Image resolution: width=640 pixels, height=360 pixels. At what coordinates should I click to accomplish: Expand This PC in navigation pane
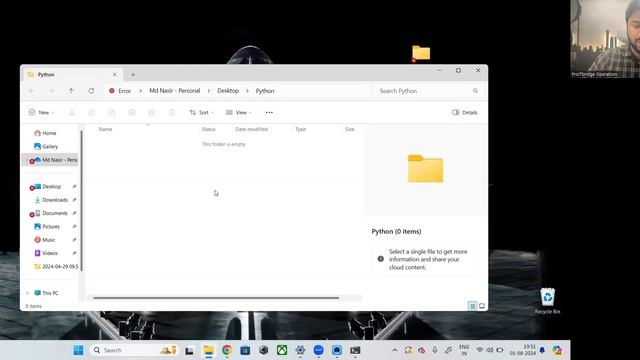(x=27, y=293)
